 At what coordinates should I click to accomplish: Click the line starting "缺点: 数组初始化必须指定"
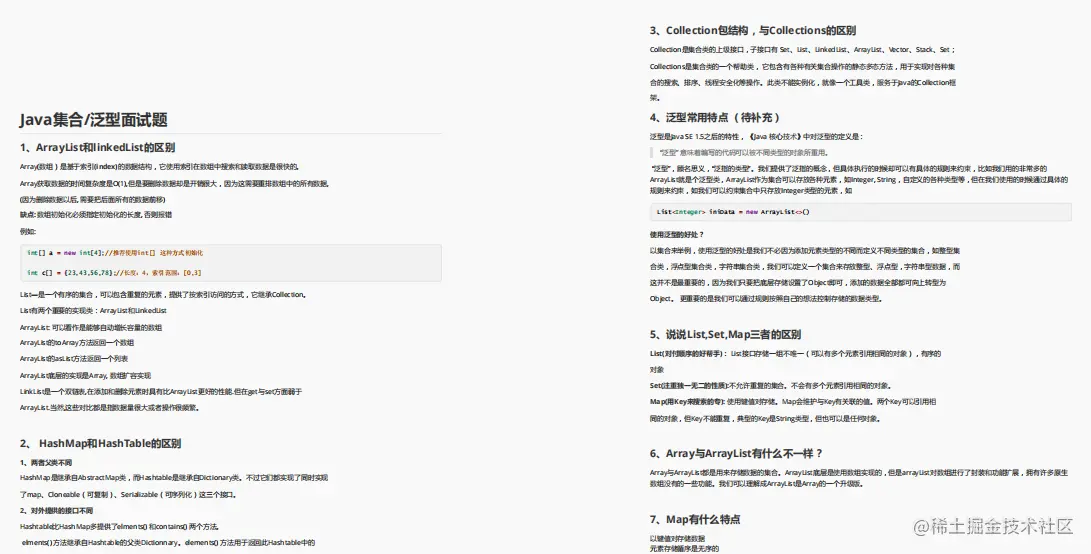[x=96, y=215]
